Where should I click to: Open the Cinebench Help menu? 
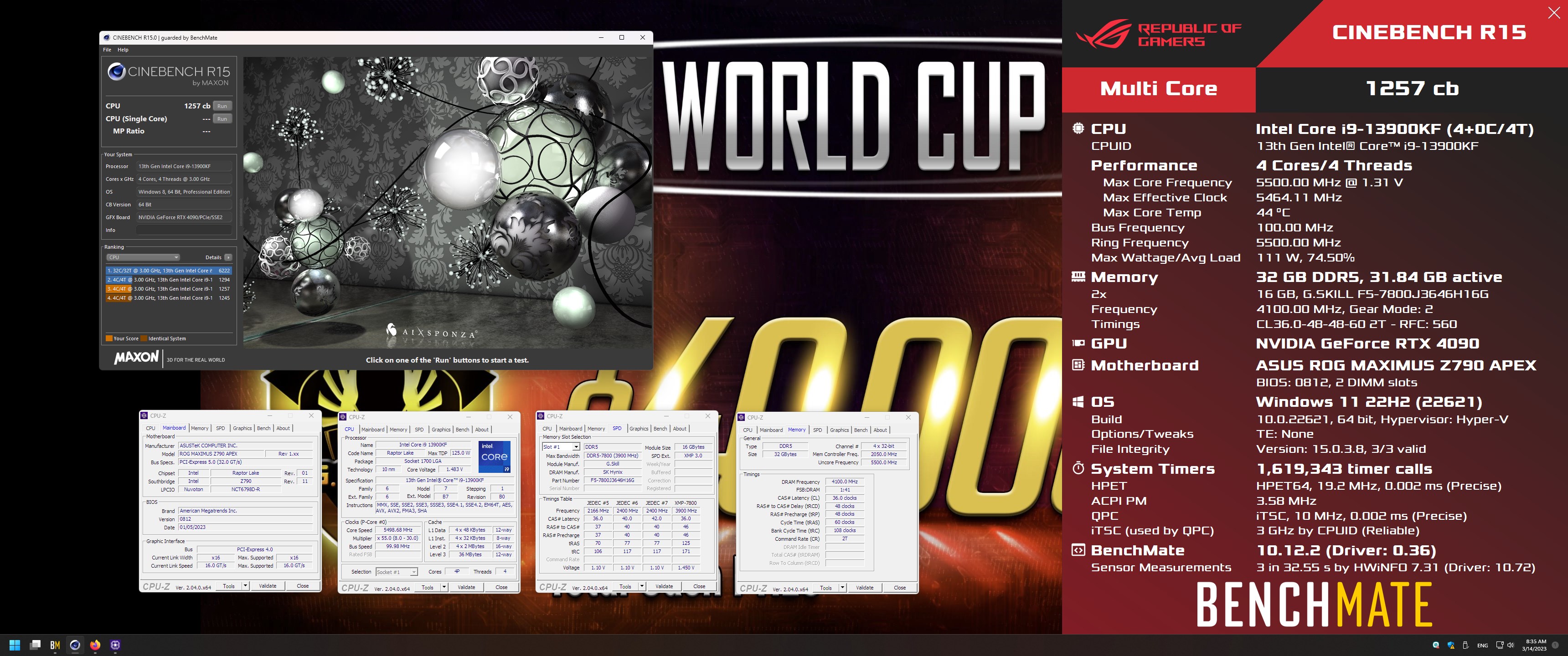point(123,50)
